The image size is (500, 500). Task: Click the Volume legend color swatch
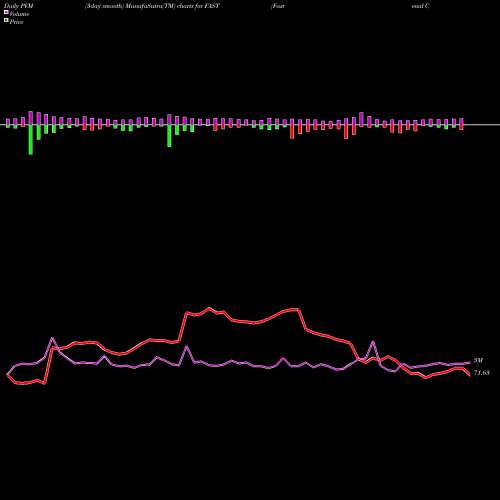coord(6,12)
